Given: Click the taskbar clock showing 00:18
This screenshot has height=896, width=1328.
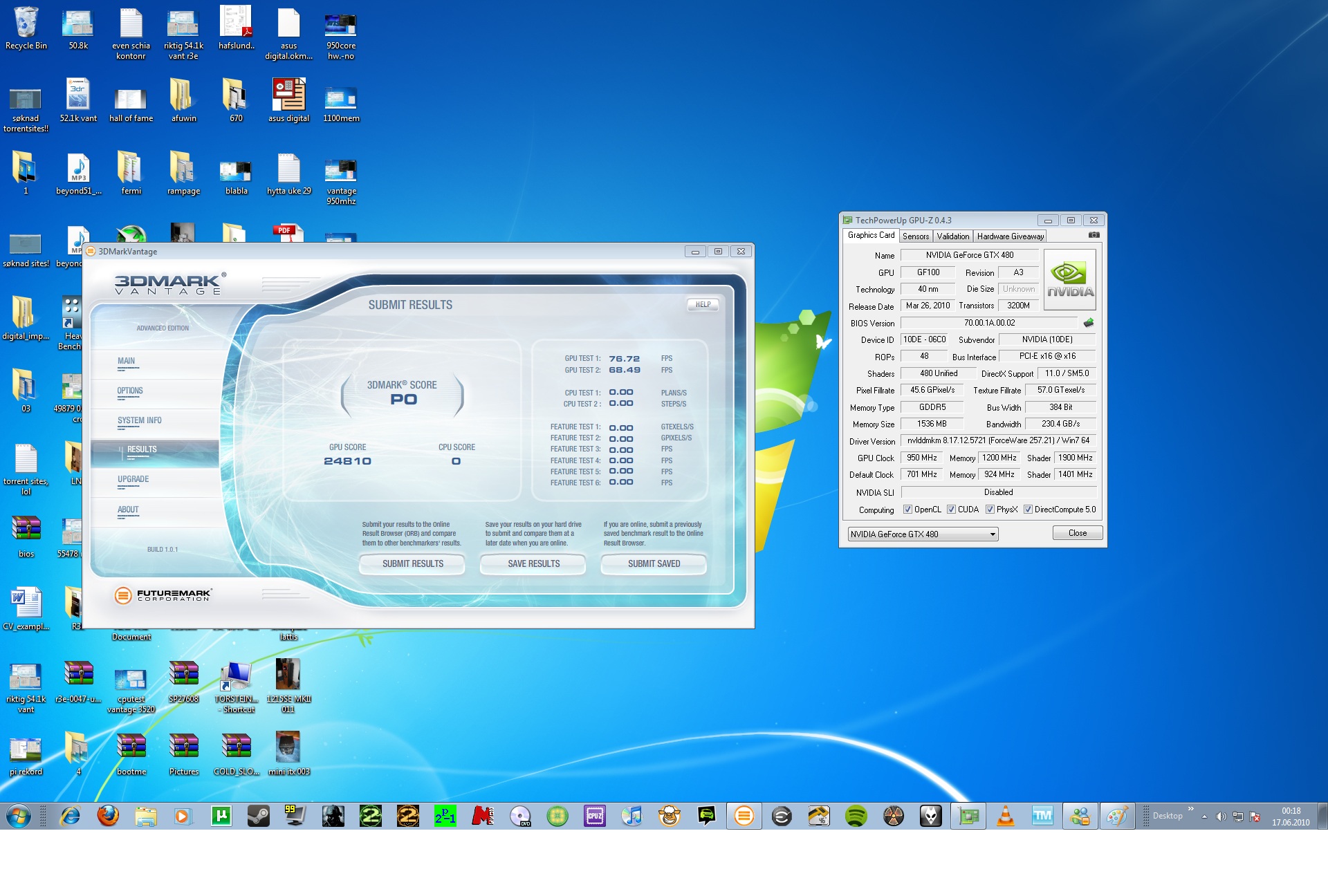Looking at the screenshot, I should [1291, 816].
